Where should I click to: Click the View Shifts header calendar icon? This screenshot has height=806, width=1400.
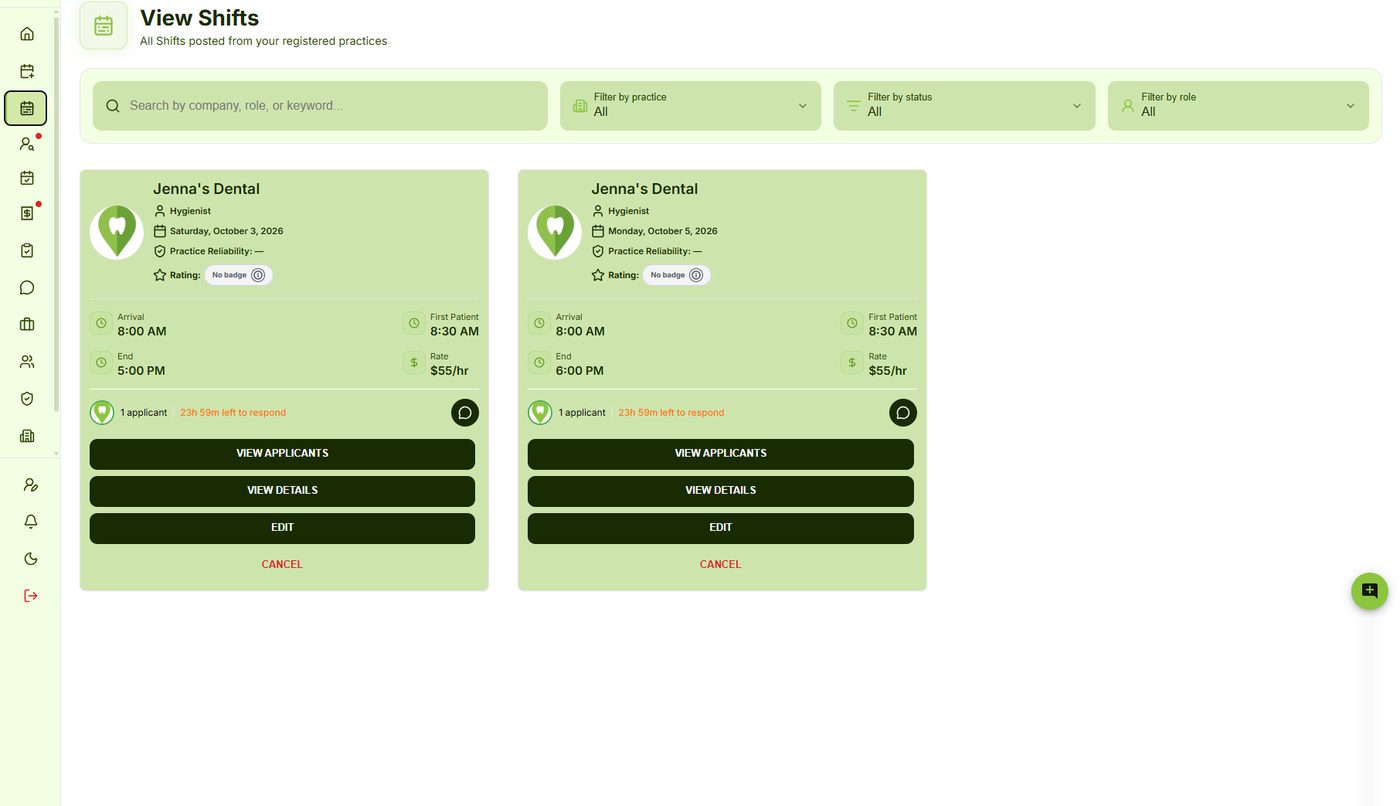pyautogui.click(x=103, y=26)
